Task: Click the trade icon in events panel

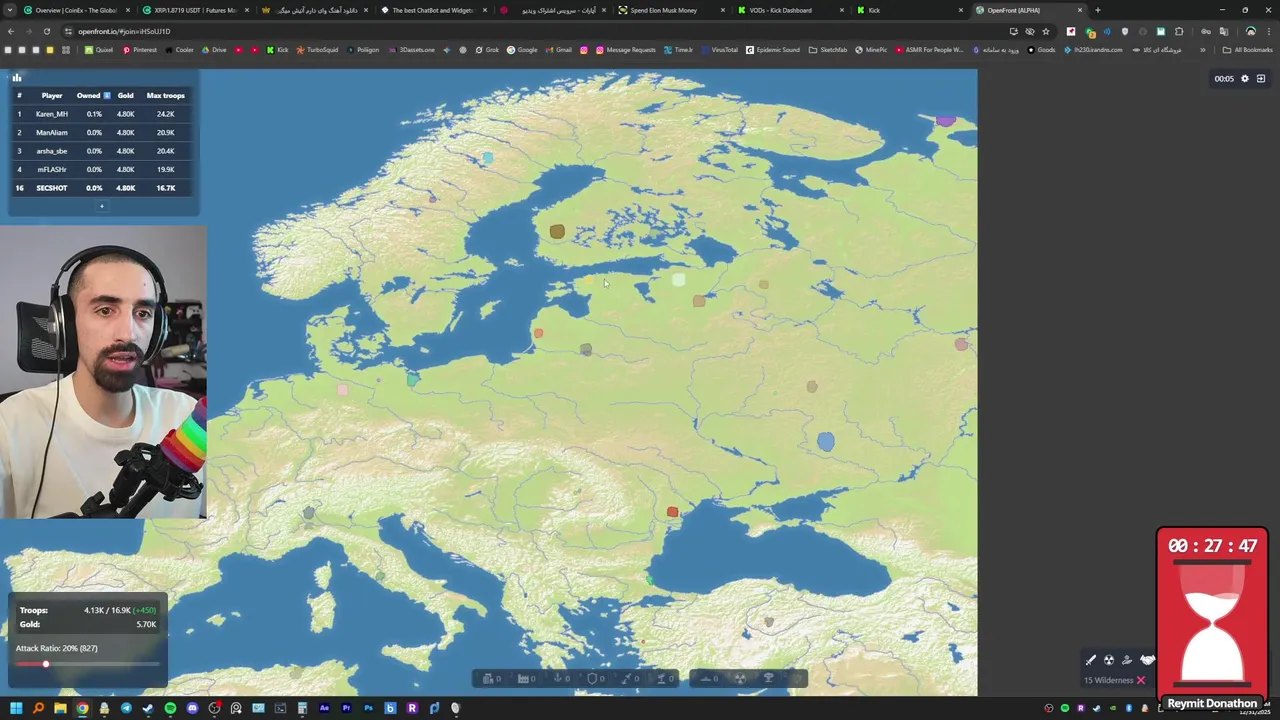Action: tap(1127, 660)
